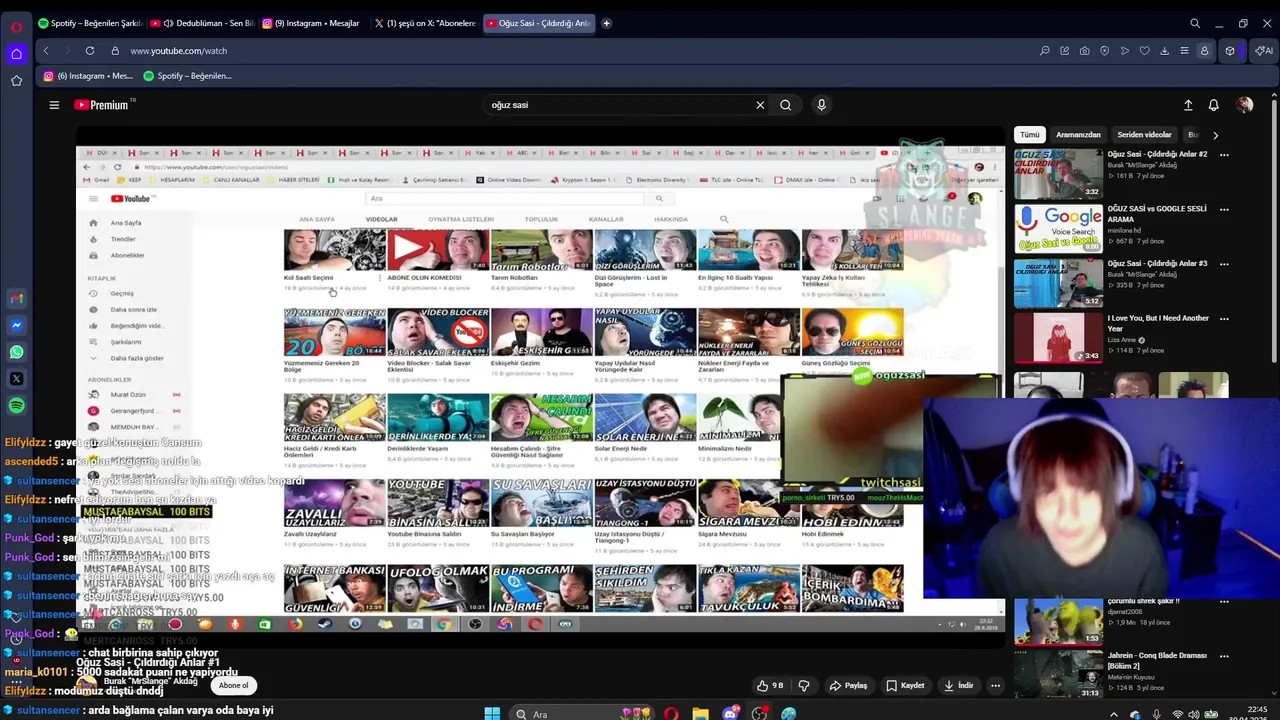Screen dimensions: 1280x720
Task: Open the Opera AI button
Action: (1264, 51)
